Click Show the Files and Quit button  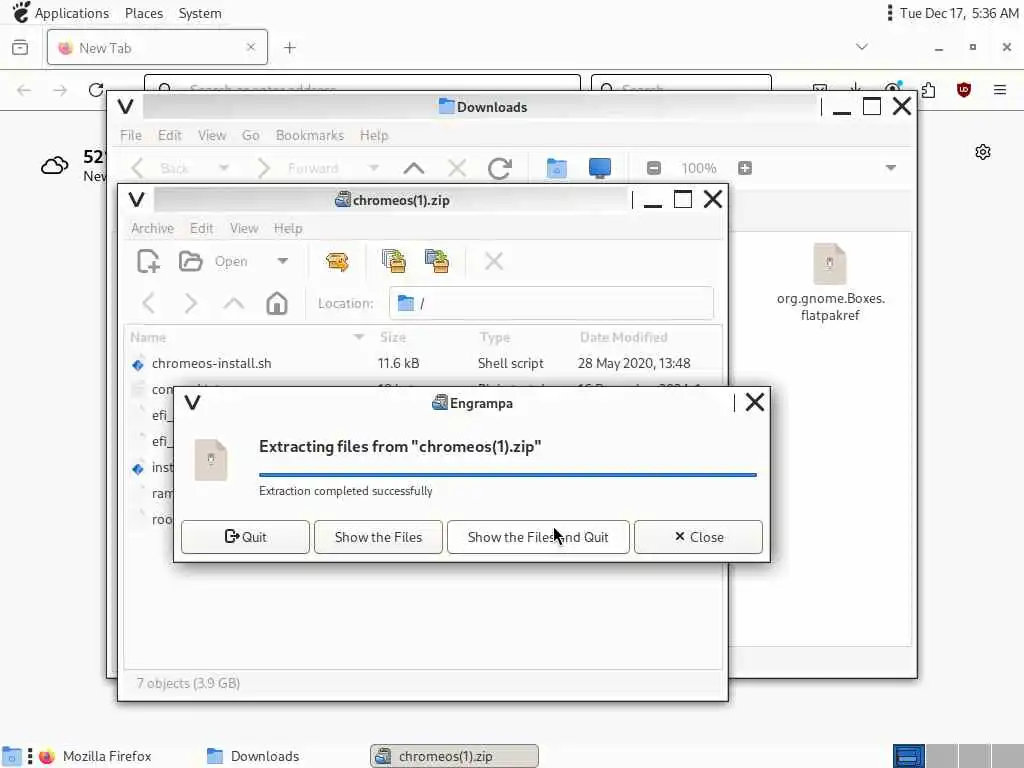(x=538, y=537)
